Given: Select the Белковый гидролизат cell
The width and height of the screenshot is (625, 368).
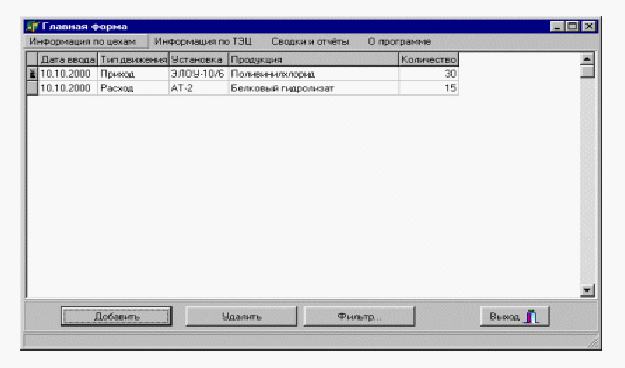Looking at the screenshot, I should click(x=313, y=88).
